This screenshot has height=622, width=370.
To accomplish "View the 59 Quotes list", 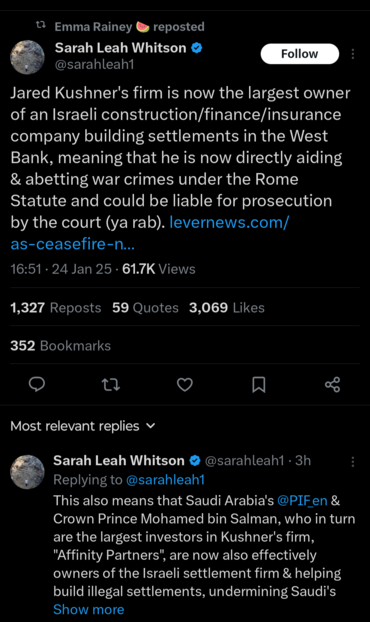I will (x=145, y=308).
